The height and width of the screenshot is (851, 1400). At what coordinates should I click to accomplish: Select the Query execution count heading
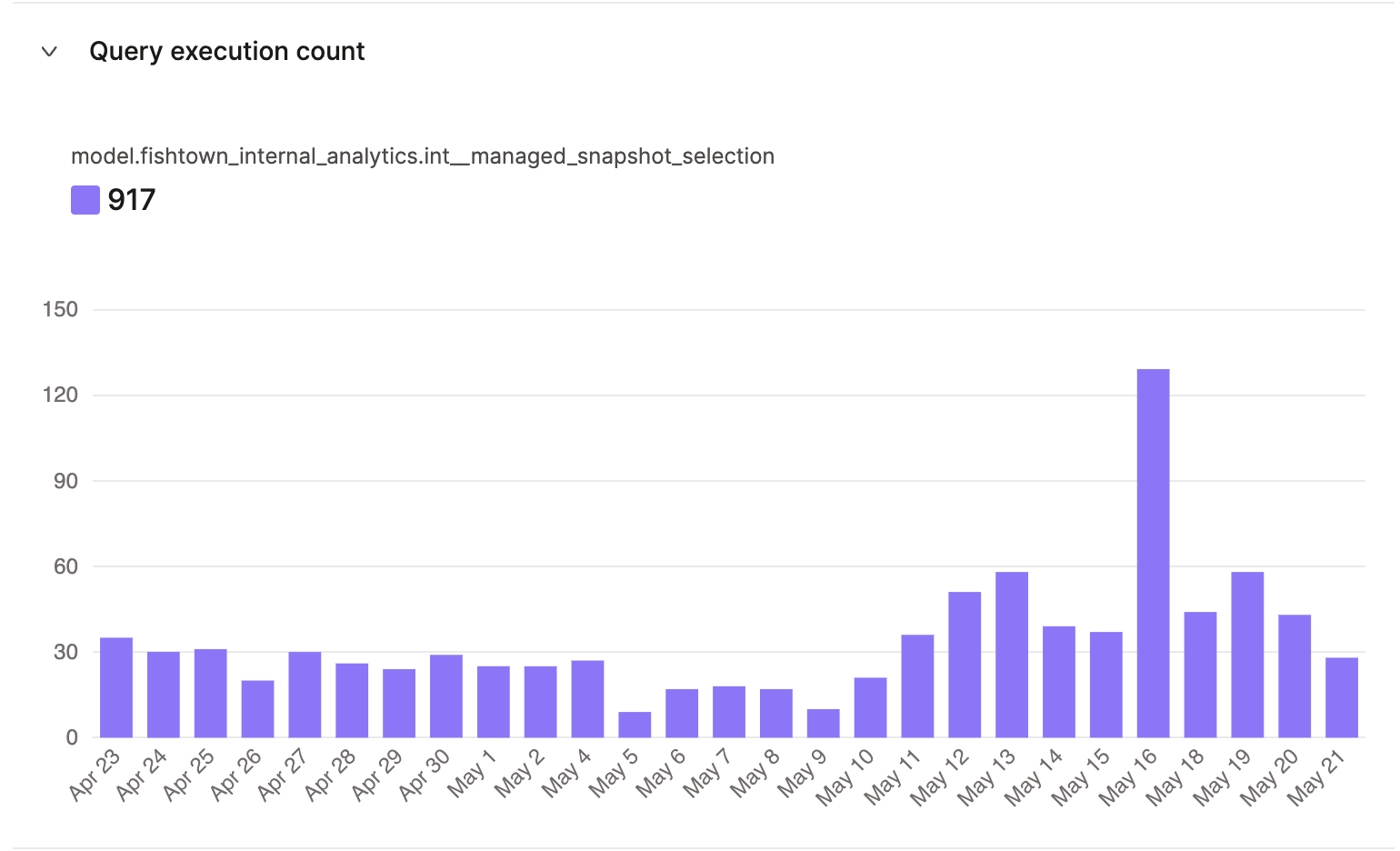(x=226, y=52)
